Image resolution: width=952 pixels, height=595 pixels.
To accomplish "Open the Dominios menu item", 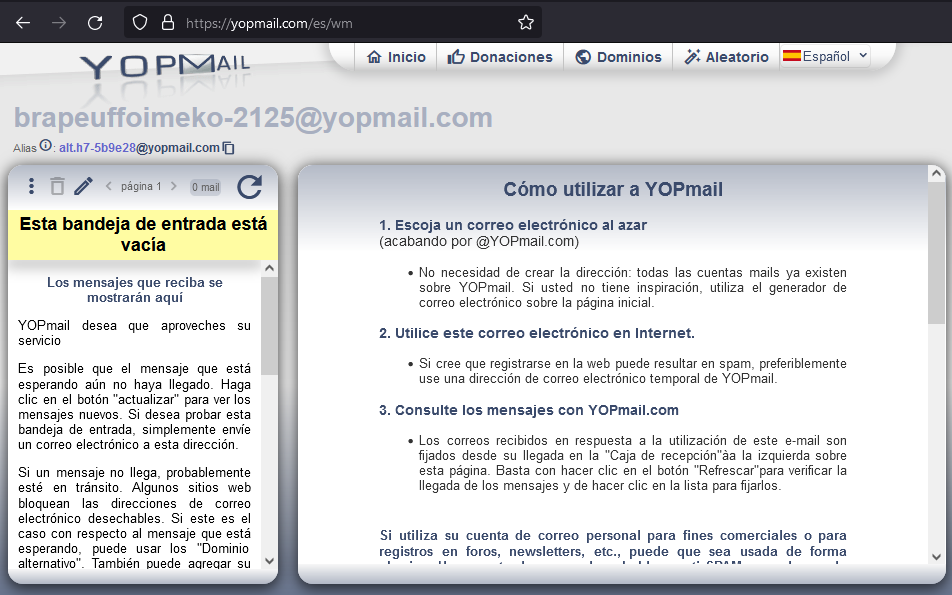I will point(618,57).
